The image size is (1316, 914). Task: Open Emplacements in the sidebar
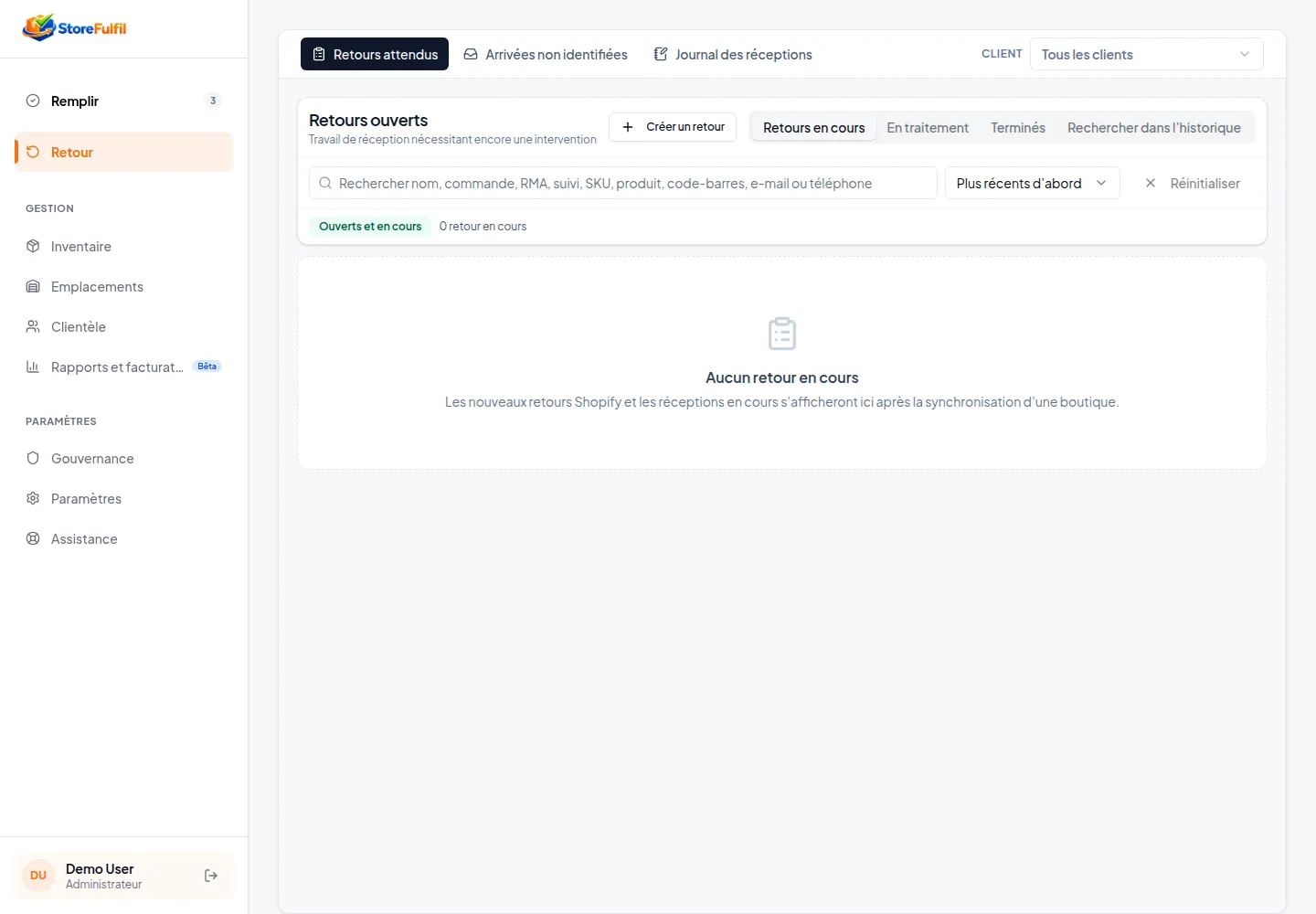pos(124,286)
